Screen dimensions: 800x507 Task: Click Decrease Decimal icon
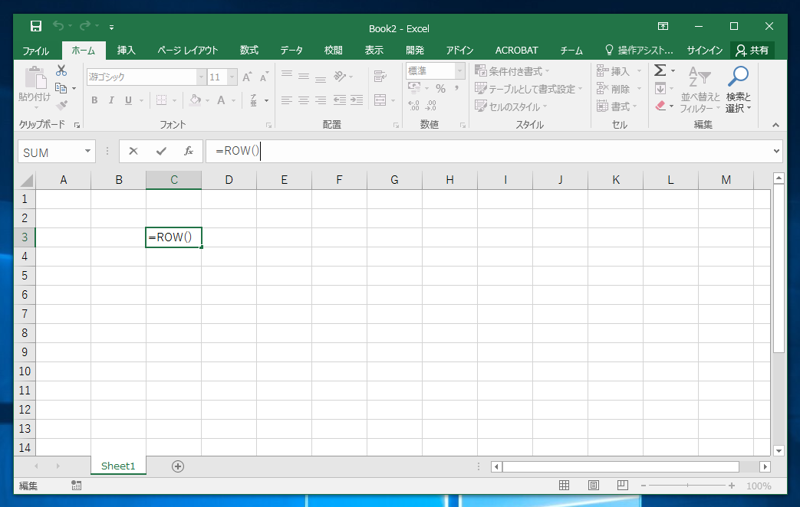pos(431,106)
